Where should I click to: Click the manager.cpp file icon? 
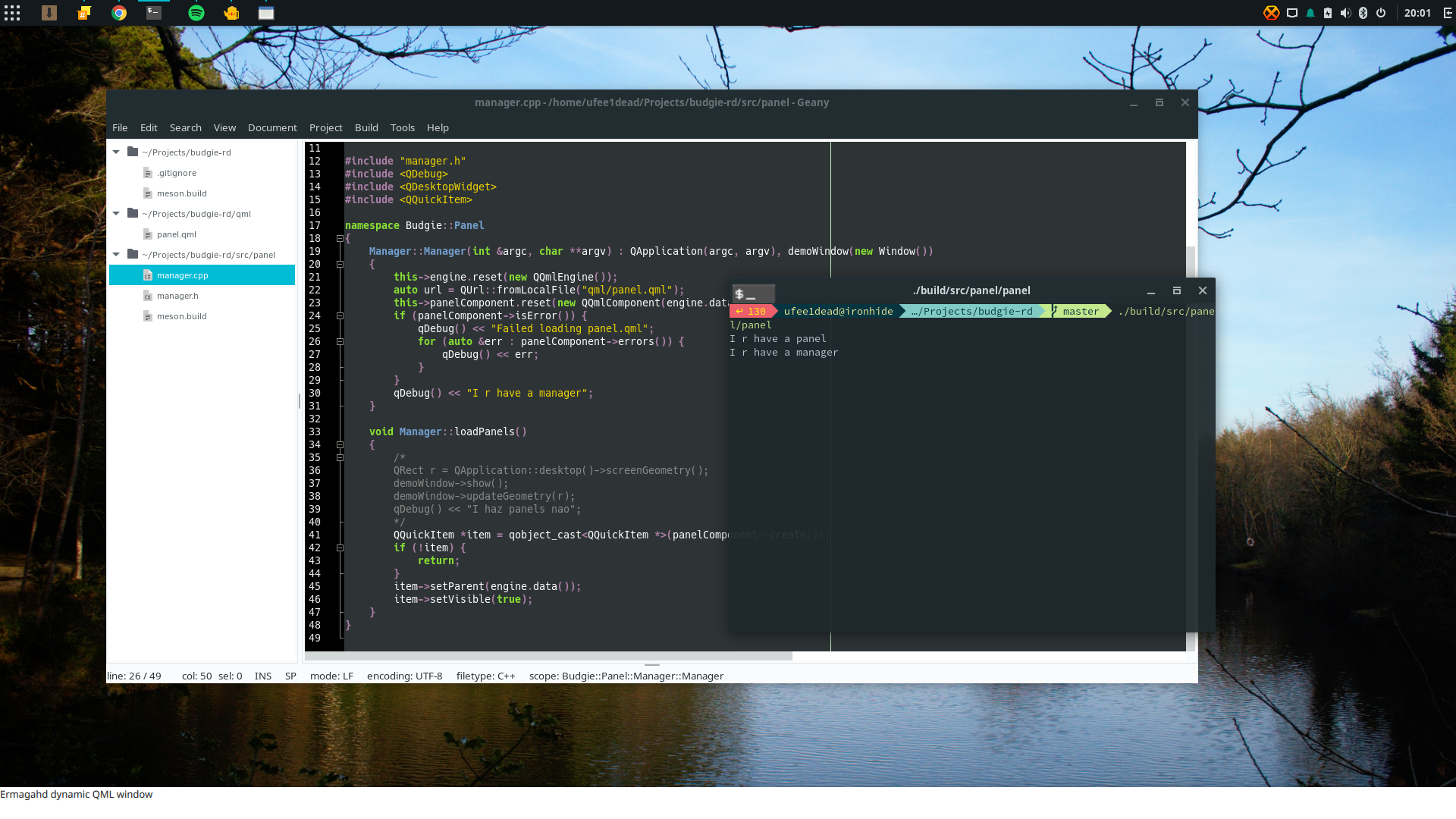[148, 275]
